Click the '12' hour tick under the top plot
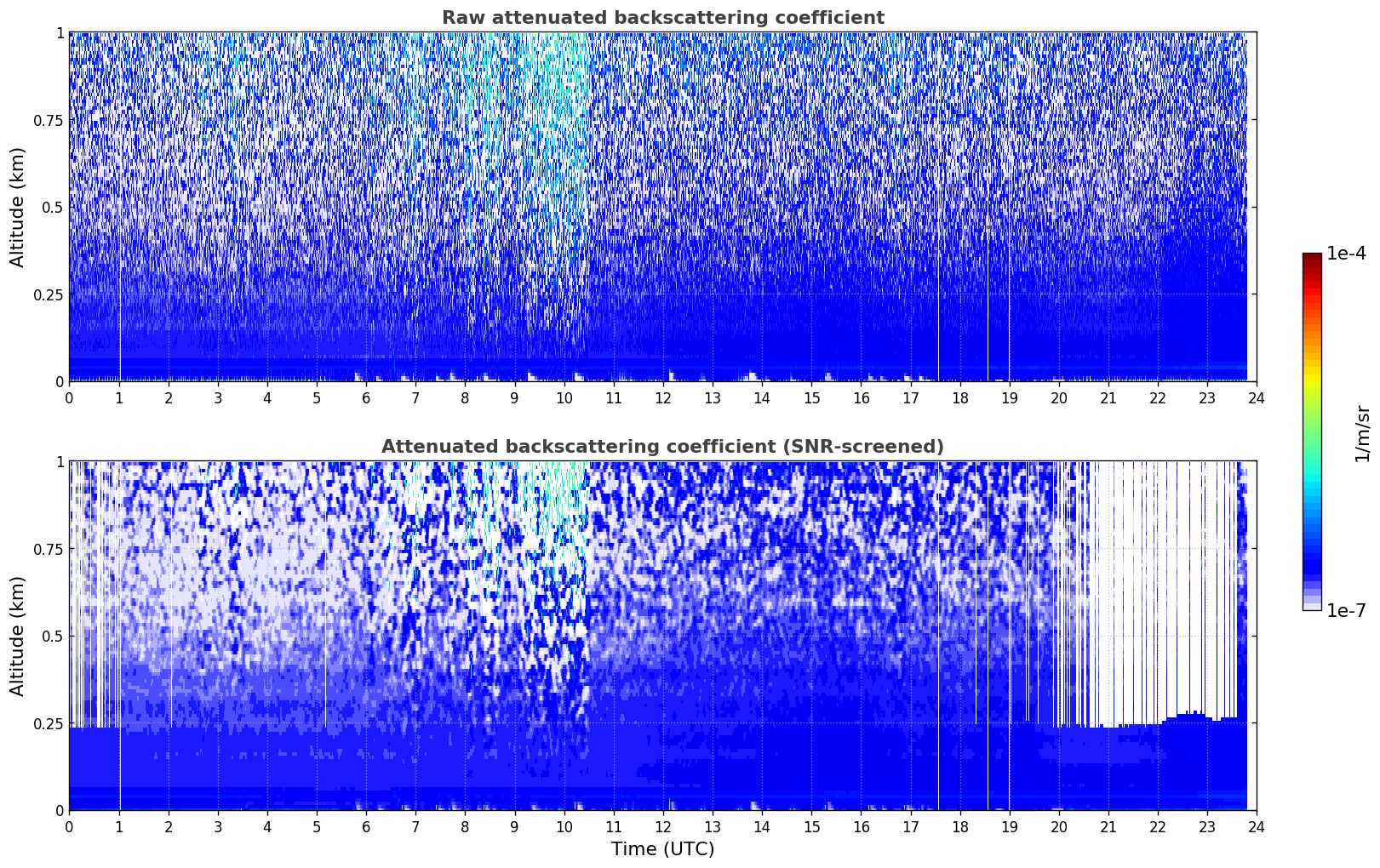This screenshot has height=868, width=1380. point(662,397)
